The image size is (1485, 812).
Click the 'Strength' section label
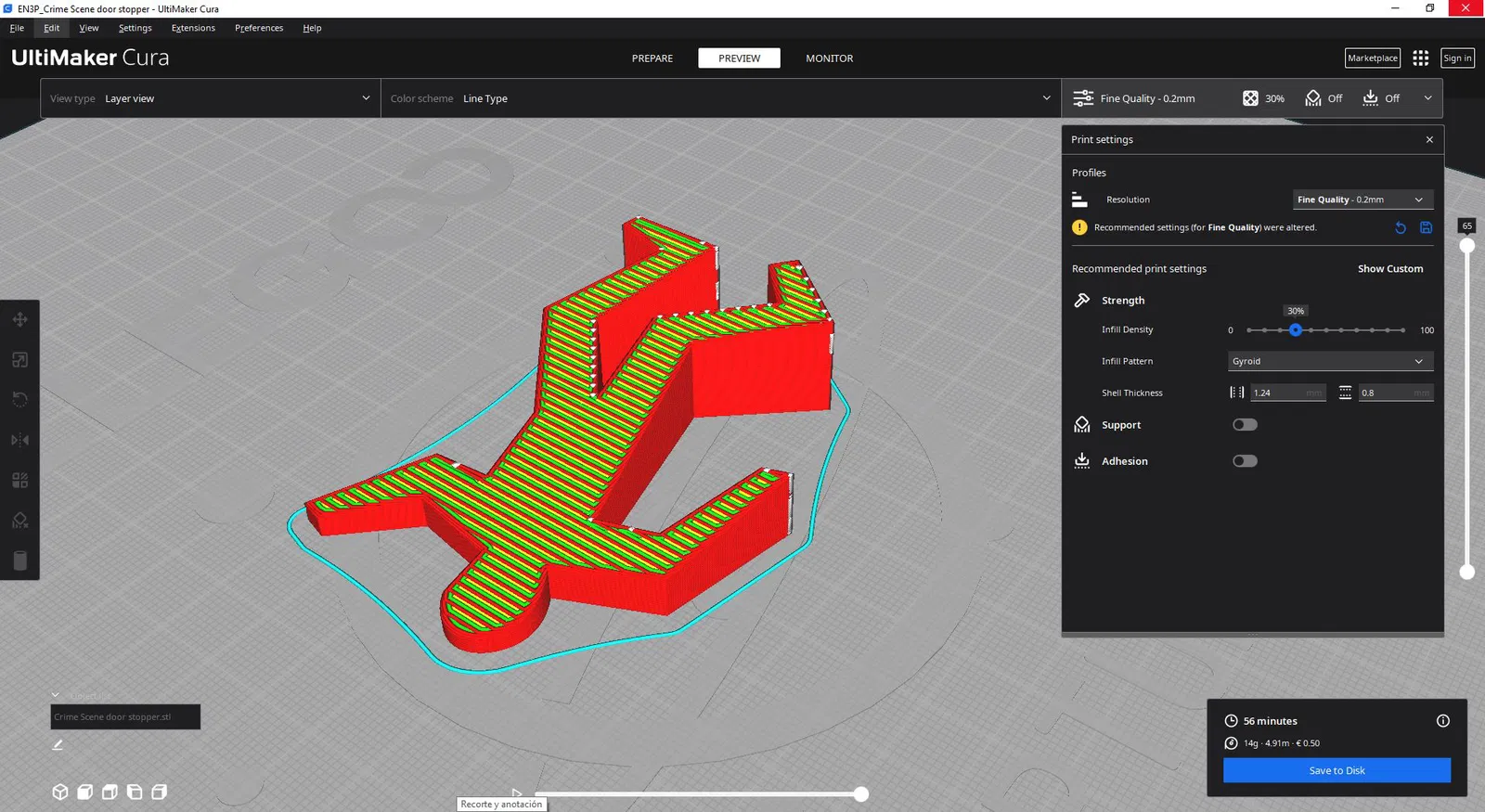point(1123,301)
